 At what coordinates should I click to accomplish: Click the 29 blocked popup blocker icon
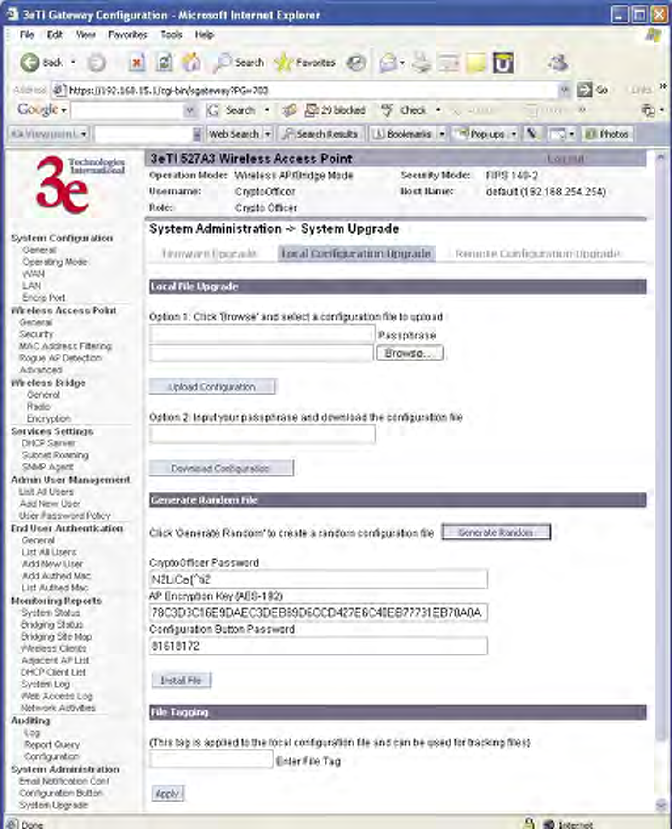tap(335, 110)
